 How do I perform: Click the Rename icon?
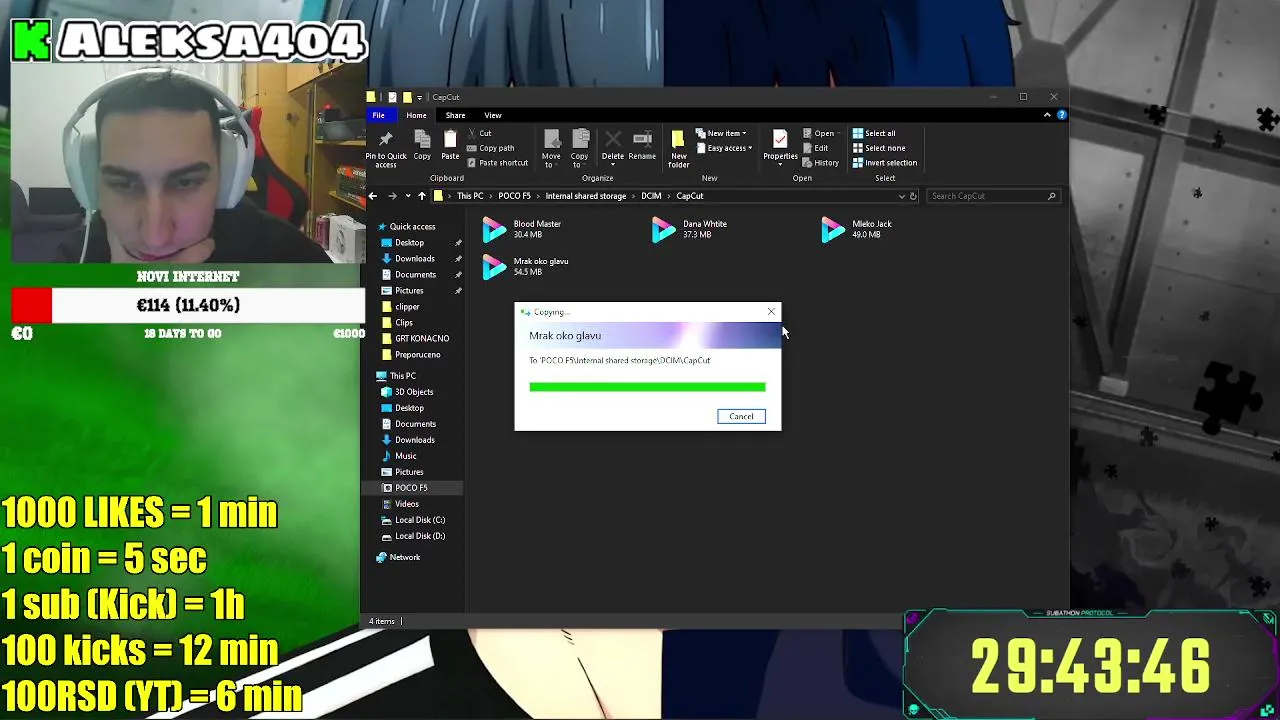click(x=642, y=139)
